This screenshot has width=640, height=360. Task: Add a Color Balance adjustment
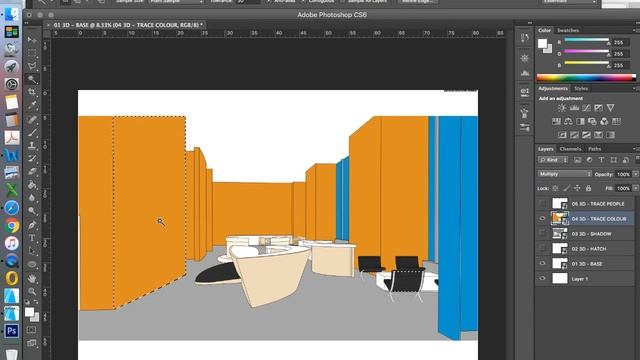tap(568, 121)
